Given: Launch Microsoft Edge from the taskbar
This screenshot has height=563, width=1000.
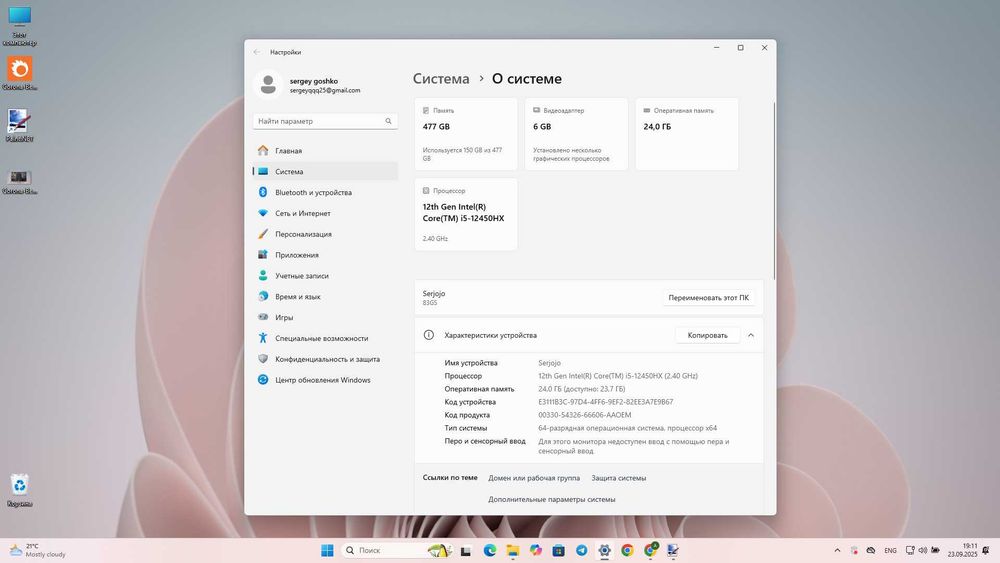Looking at the screenshot, I should point(489,550).
